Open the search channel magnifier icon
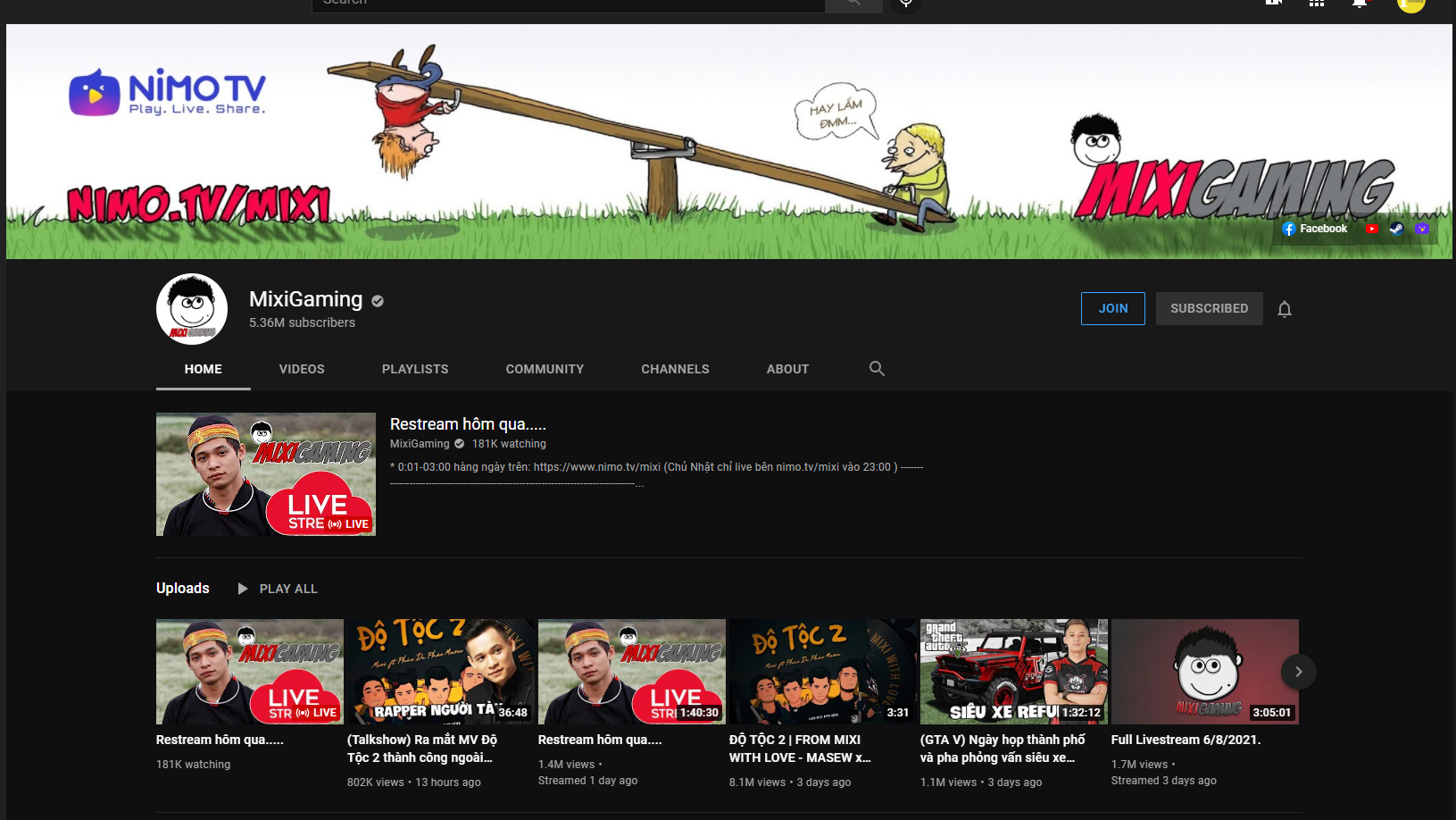 coord(877,369)
